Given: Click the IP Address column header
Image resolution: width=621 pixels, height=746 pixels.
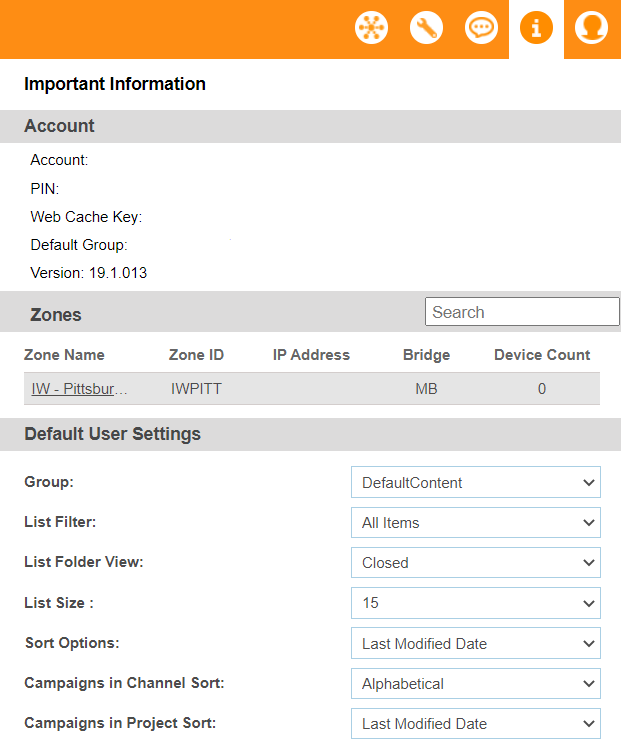Looking at the screenshot, I should (311, 355).
